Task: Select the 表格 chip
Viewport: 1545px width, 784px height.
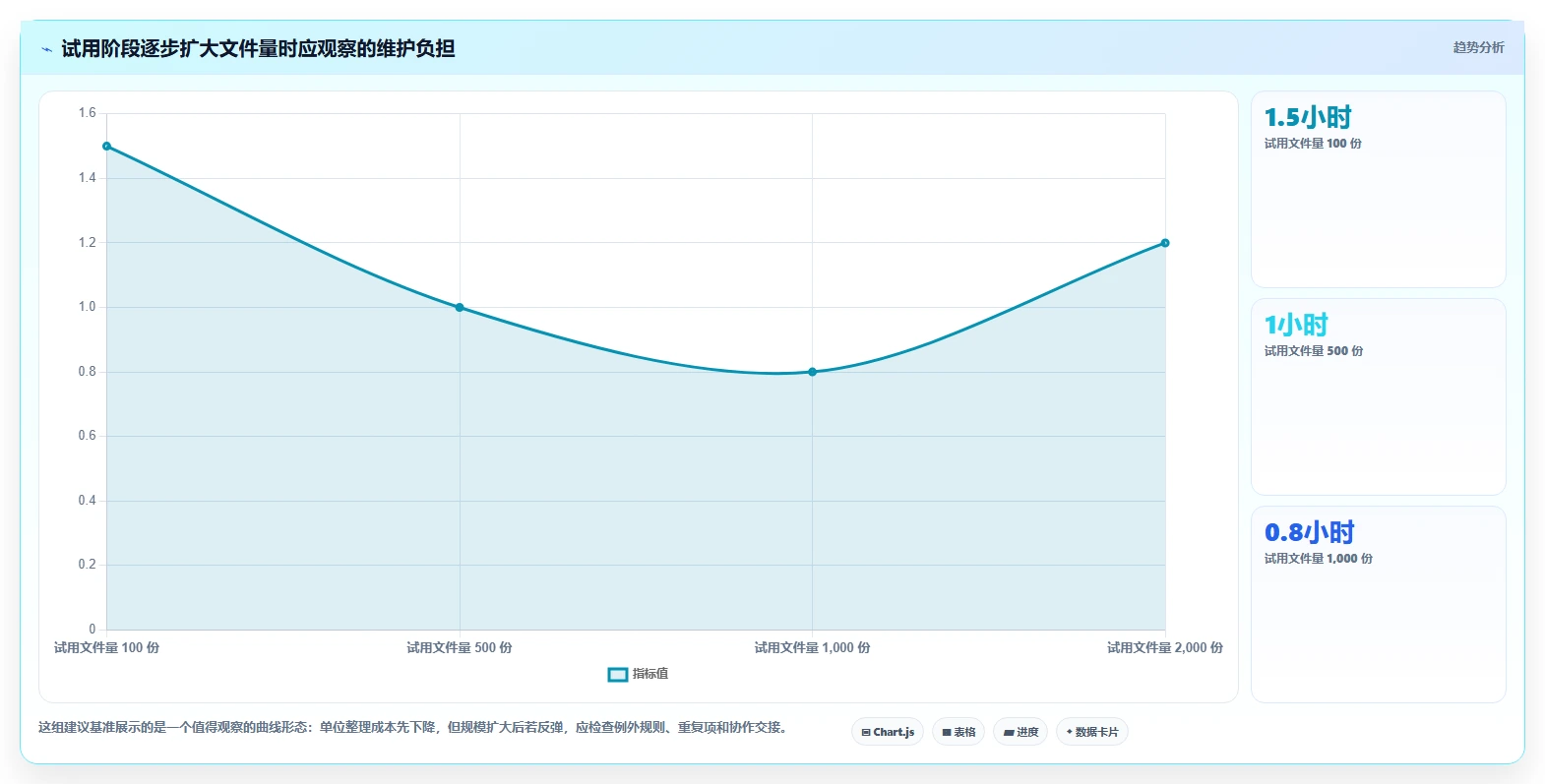Action: coord(958,732)
